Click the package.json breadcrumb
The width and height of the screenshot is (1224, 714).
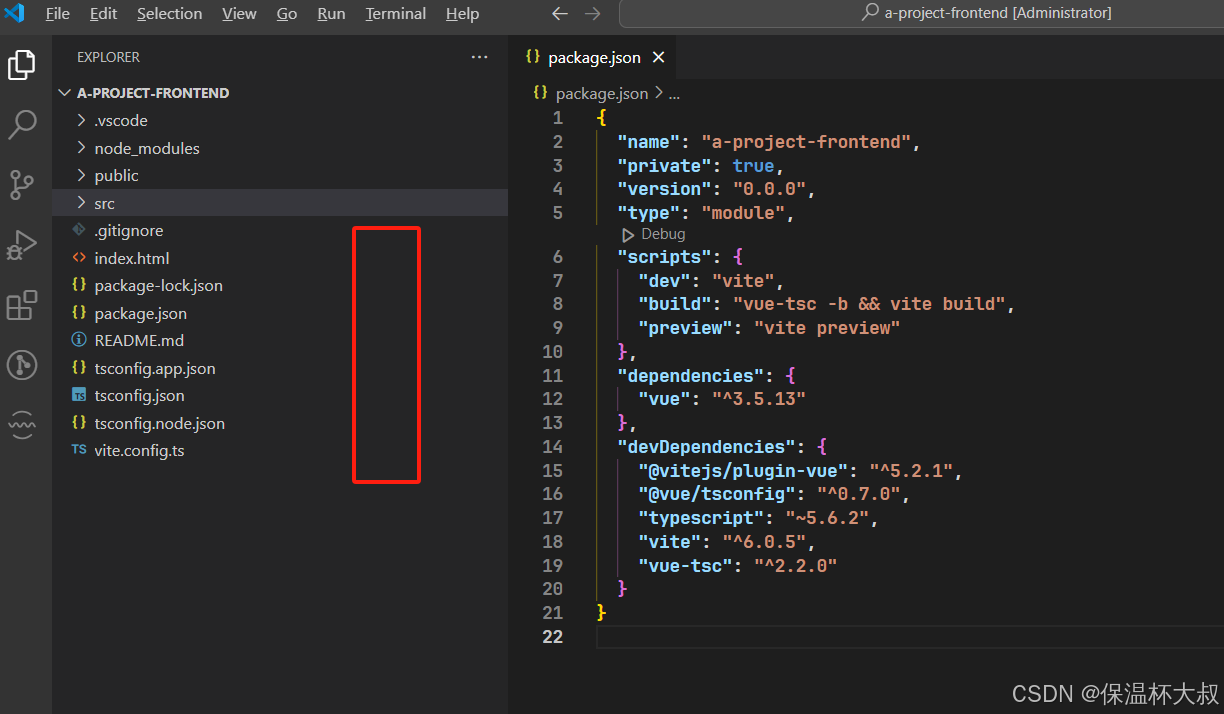tap(601, 93)
